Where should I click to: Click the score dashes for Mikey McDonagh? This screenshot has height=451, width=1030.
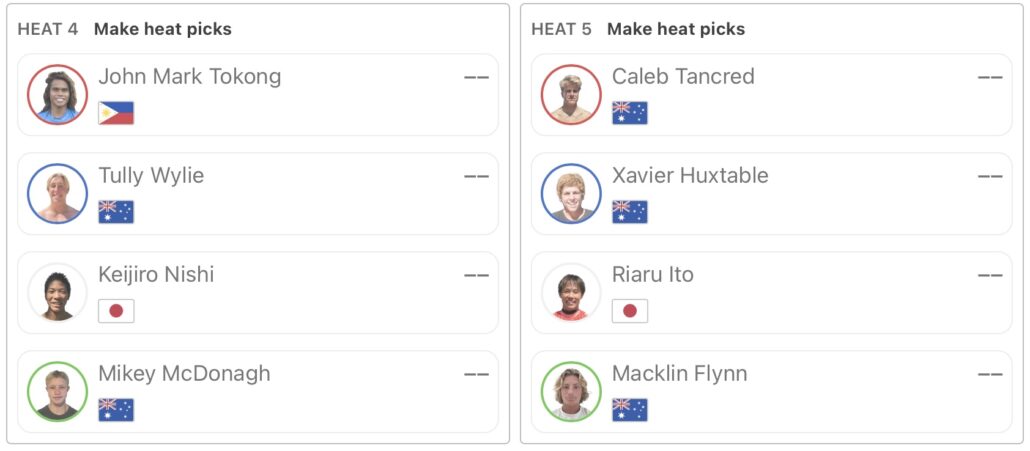pos(476,374)
